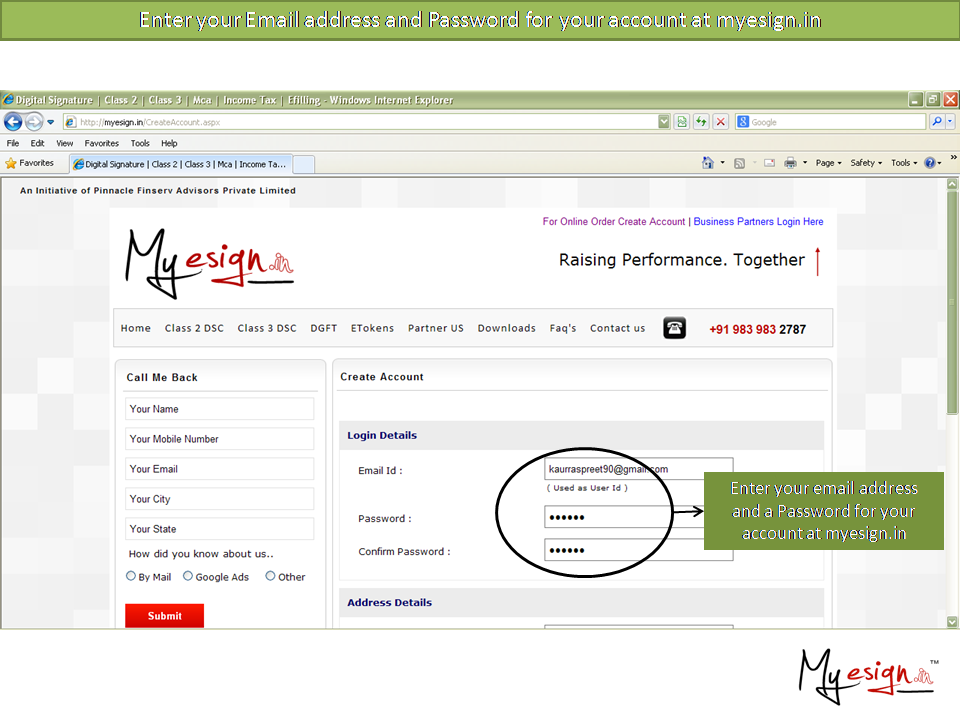Click the telephone icon in site navigation
This screenshot has width=960, height=720.
(674, 328)
